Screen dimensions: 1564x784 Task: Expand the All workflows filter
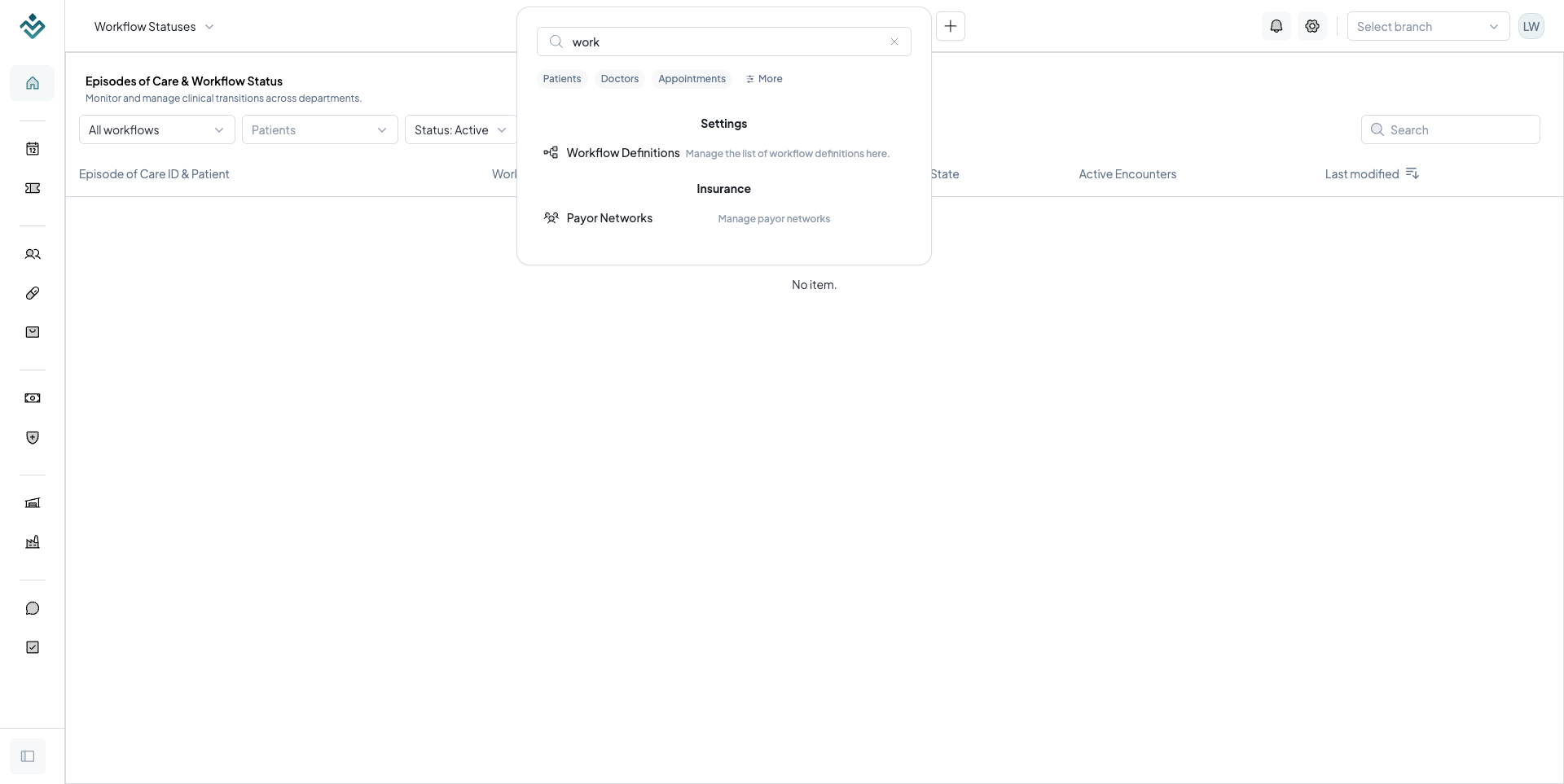click(157, 129)
